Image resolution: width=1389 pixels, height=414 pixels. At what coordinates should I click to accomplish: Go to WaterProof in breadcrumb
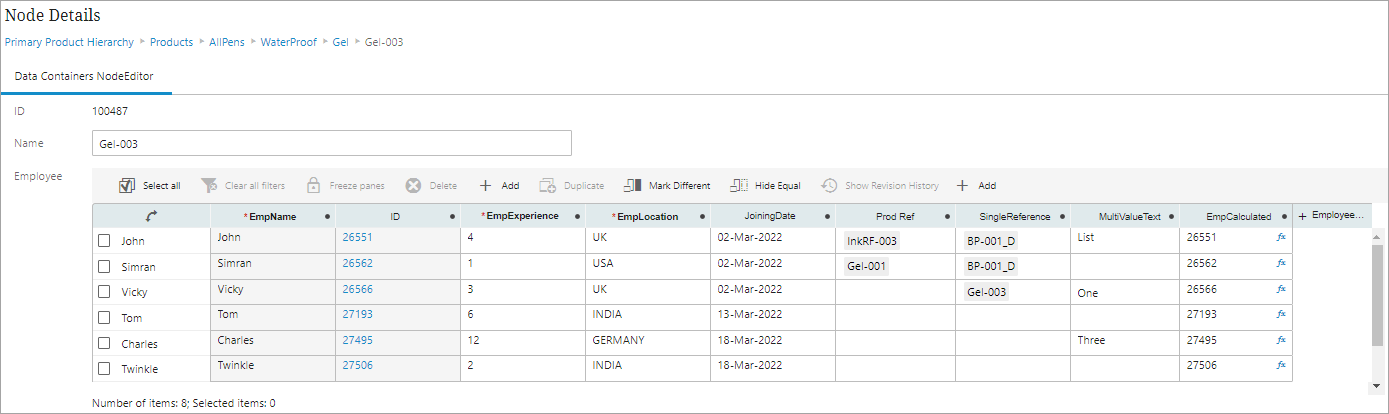(289, 42)
